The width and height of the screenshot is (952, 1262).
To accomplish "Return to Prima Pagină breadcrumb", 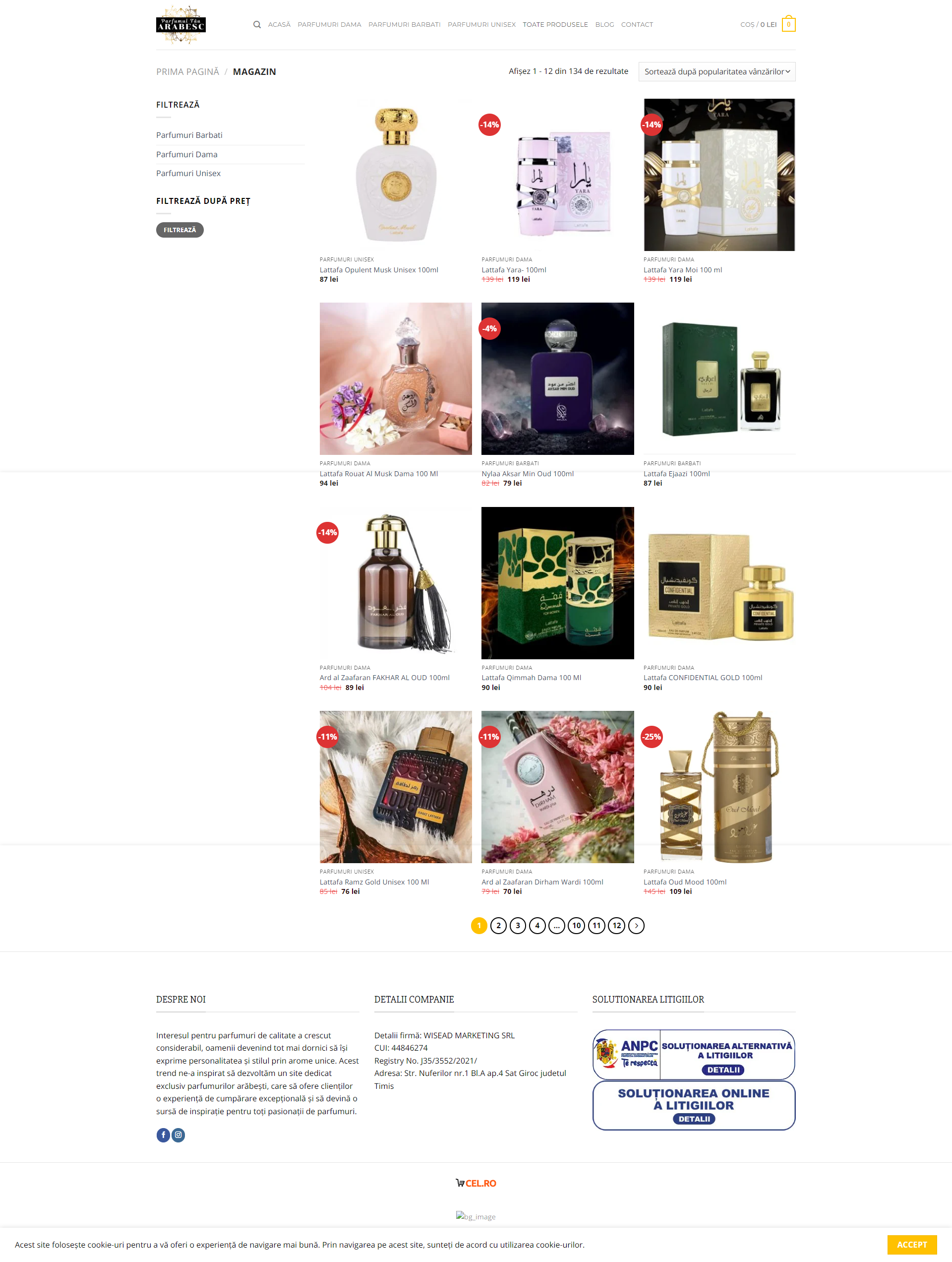I will click(187, 72).
